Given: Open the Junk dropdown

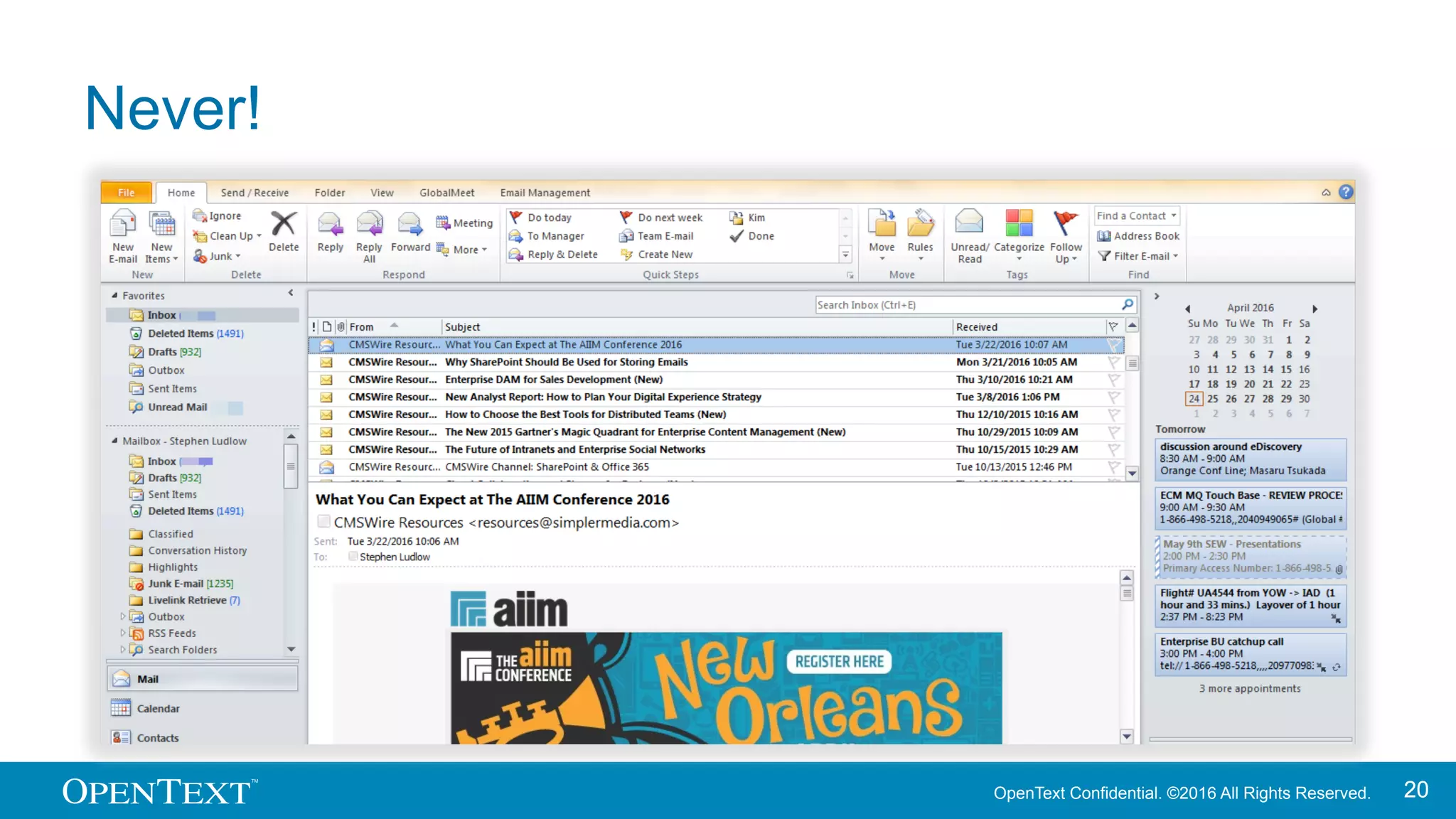Looking at the screenshot, I should point(218,256).
